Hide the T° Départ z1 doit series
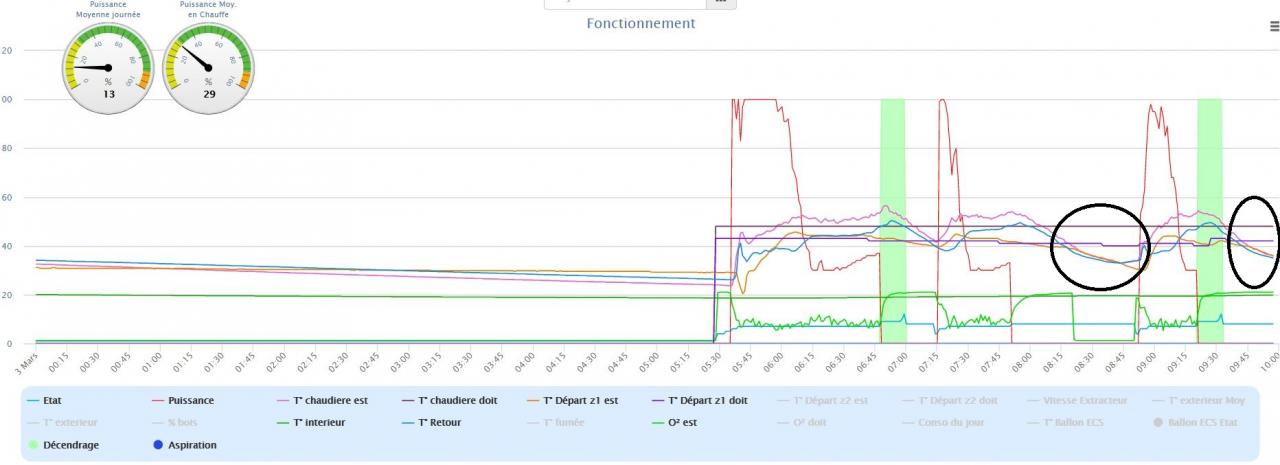 coord(709,400)
